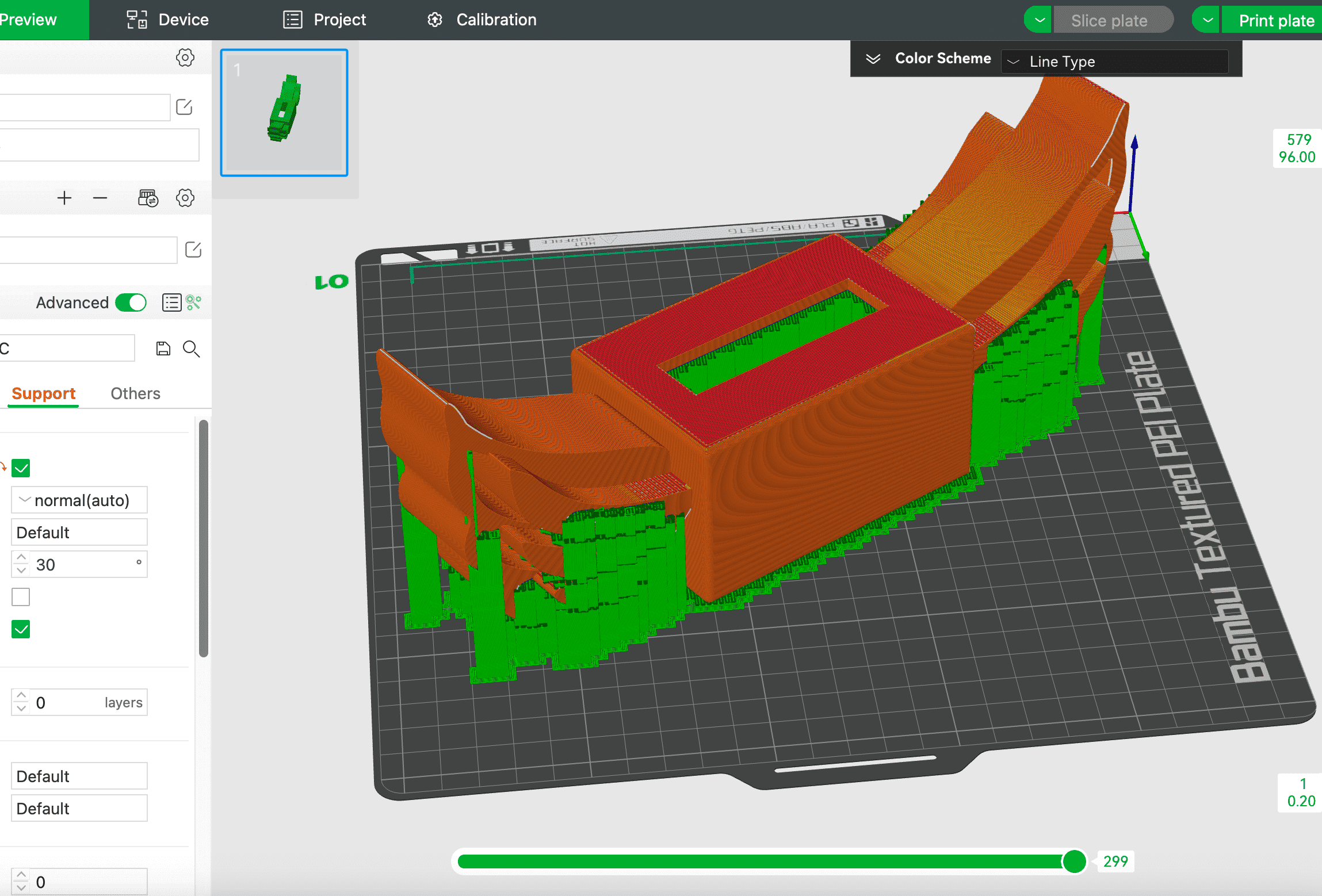The width and height of the screenshot is (1322, 896).
Task: Reset the enable support setting arrow
Action: coord(3,468)
